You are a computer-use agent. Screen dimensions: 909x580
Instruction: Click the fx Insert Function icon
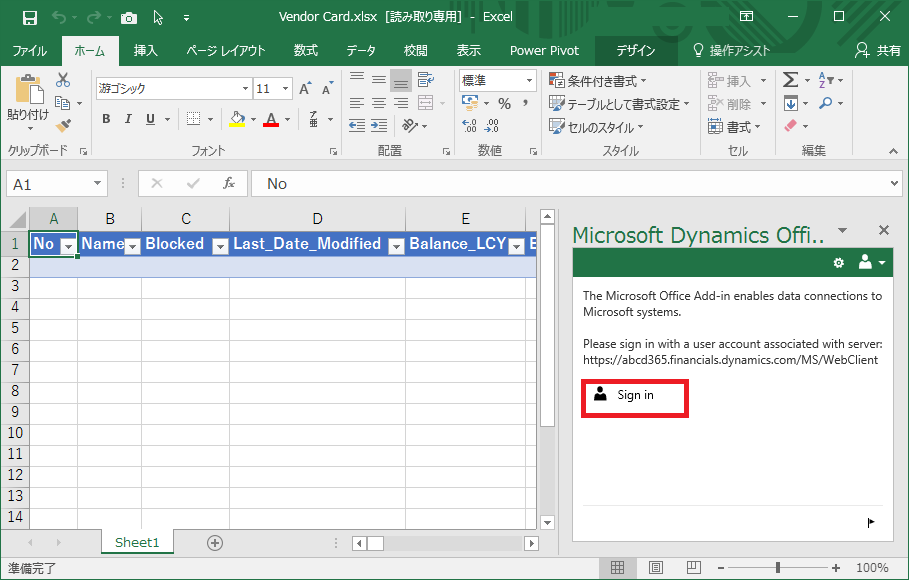pos(229,184)
